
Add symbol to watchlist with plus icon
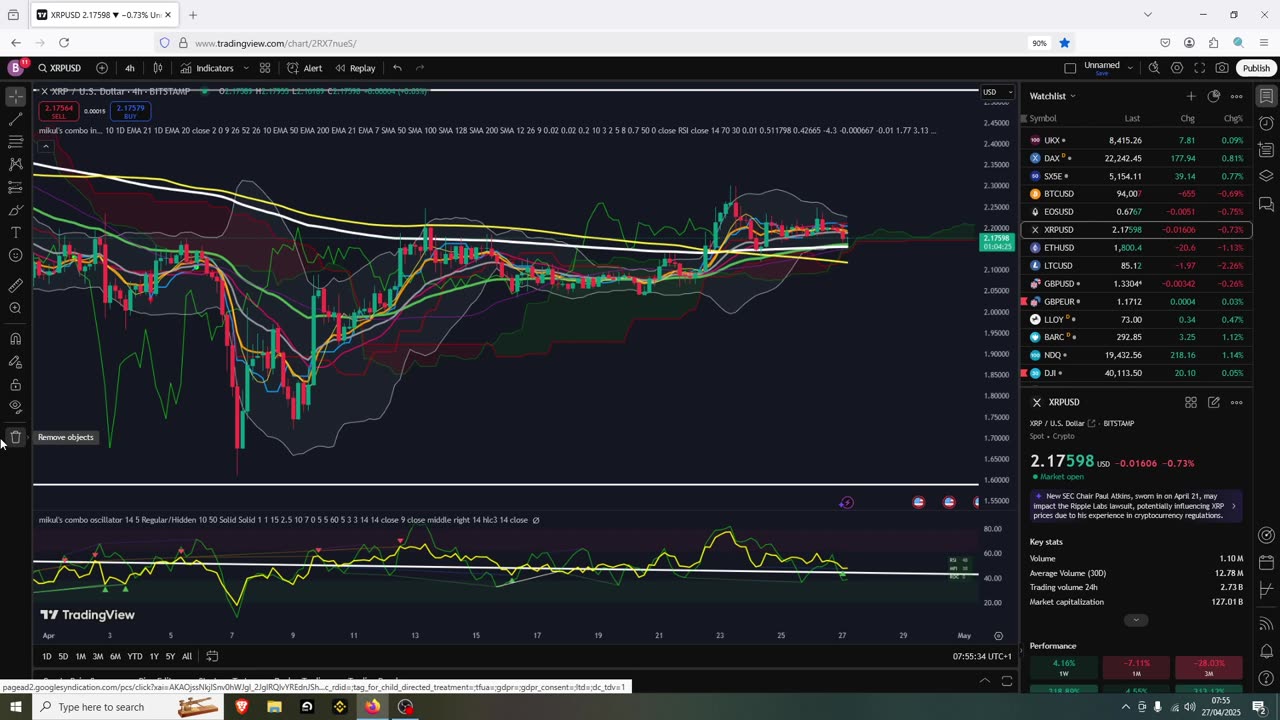coord(1191,96)
